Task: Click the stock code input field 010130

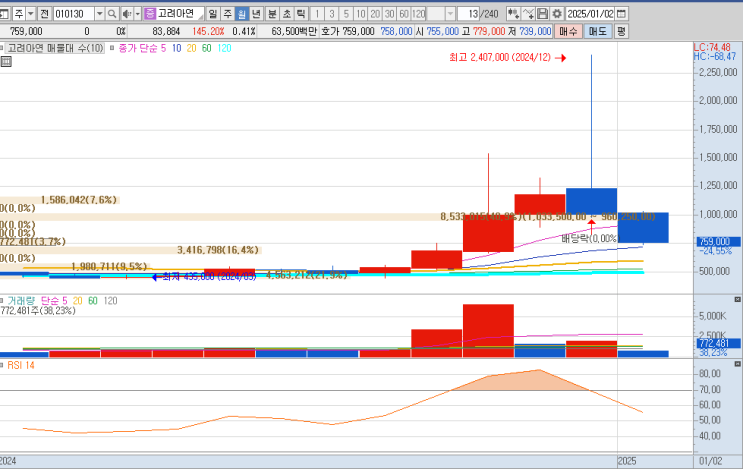Action: [x=74, y=14]
